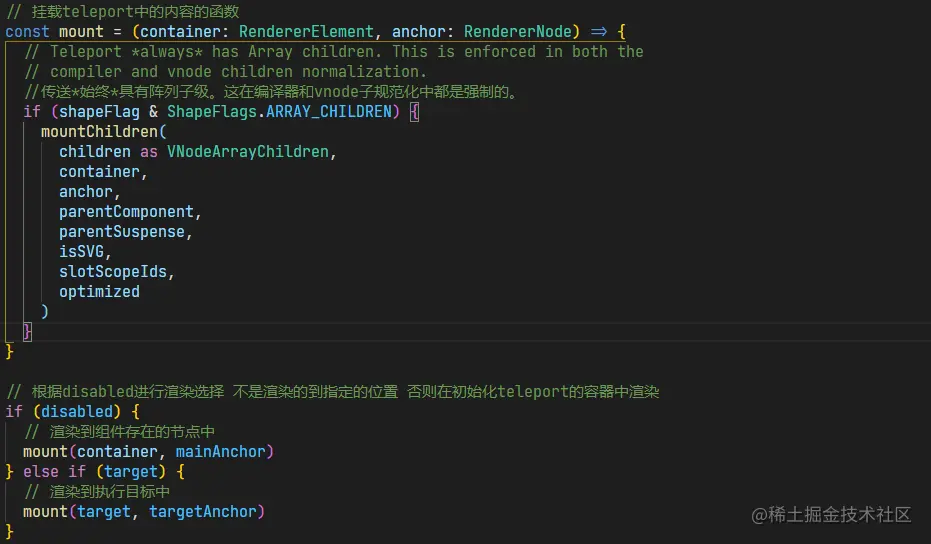Click 'slotScopeIds,' argument
The image size is (931, 544).
pos(116,272)
